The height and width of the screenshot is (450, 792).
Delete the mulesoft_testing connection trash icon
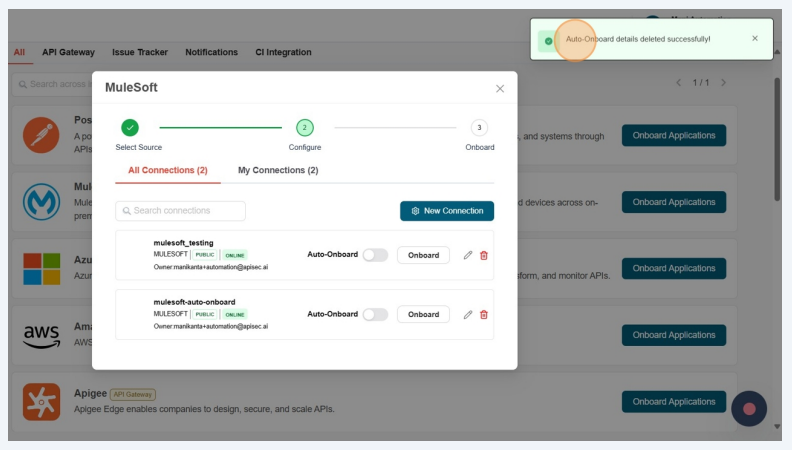pyautogui.click(x=484, y=255)
